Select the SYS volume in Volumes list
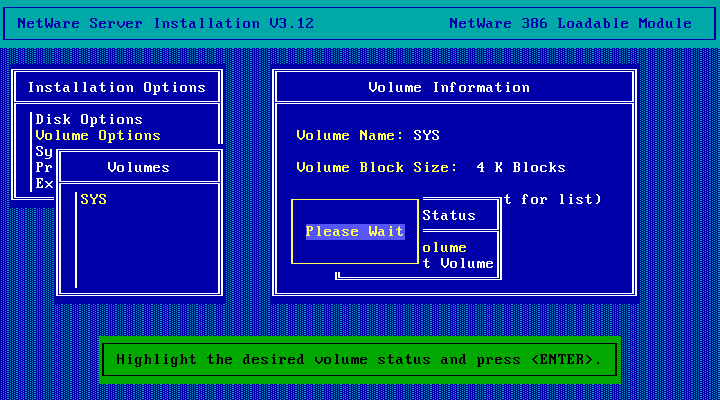 [94, 199]
